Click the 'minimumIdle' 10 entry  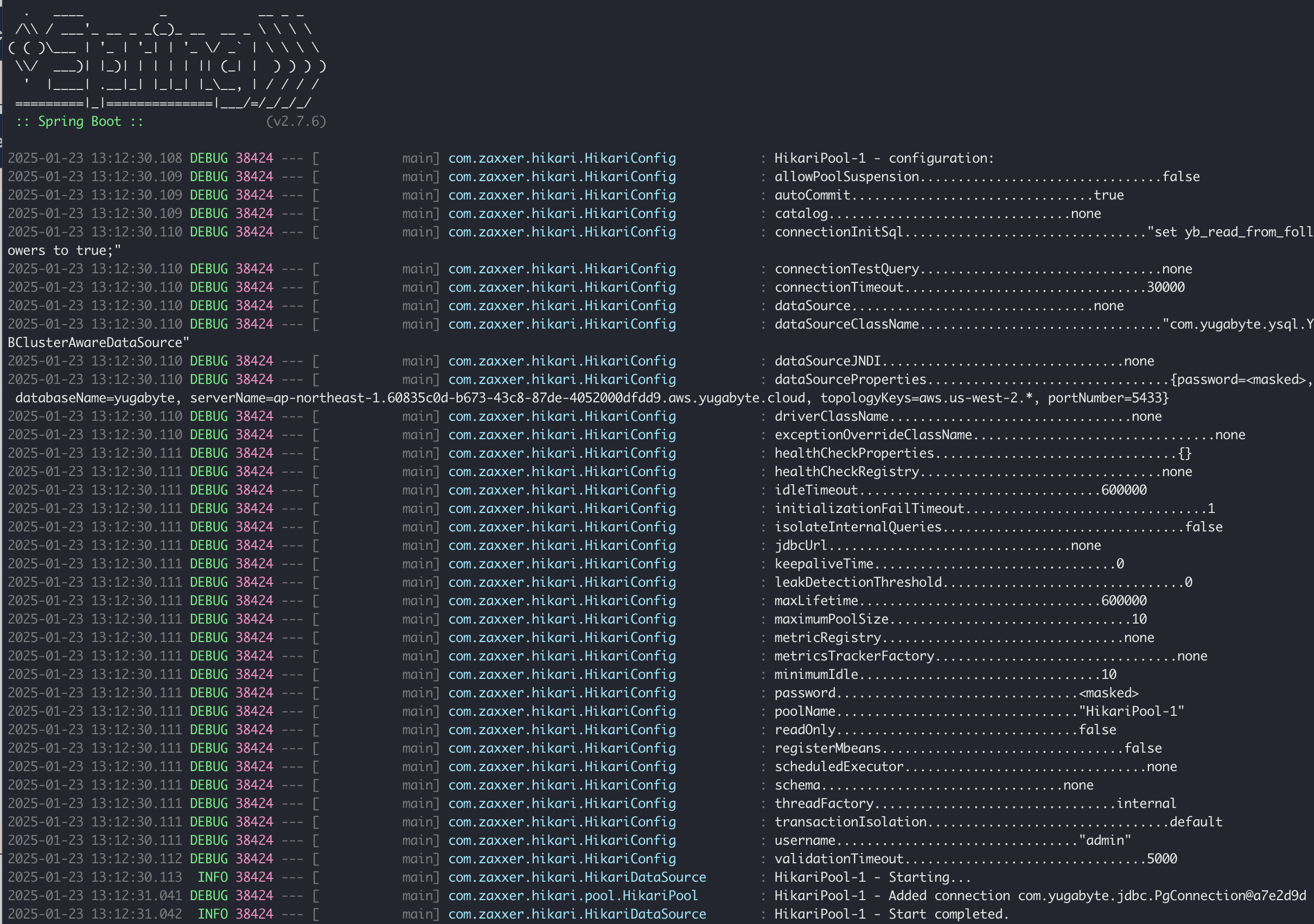(x=945, y=674)
